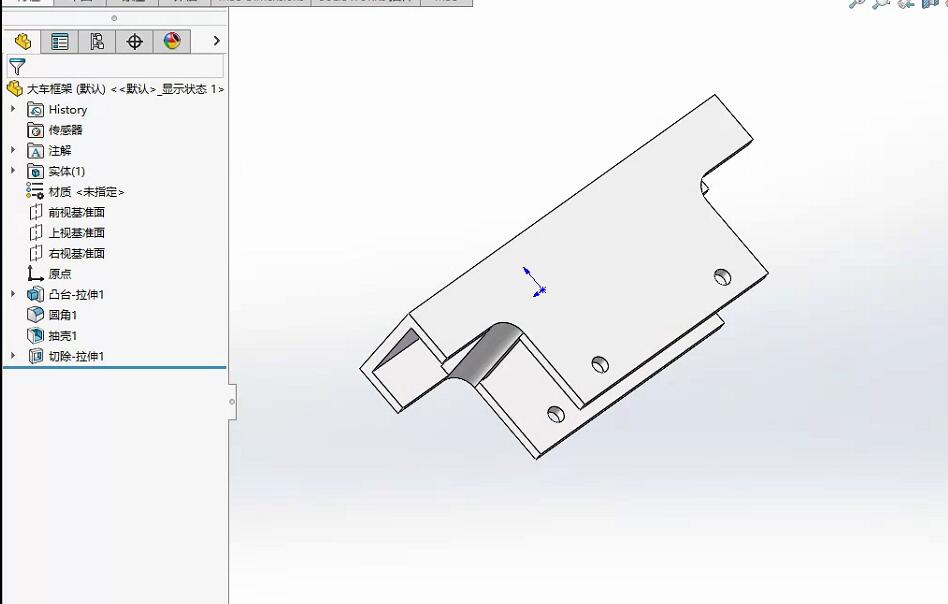Switch to the PropertyManager tab

tap(60, 42)
